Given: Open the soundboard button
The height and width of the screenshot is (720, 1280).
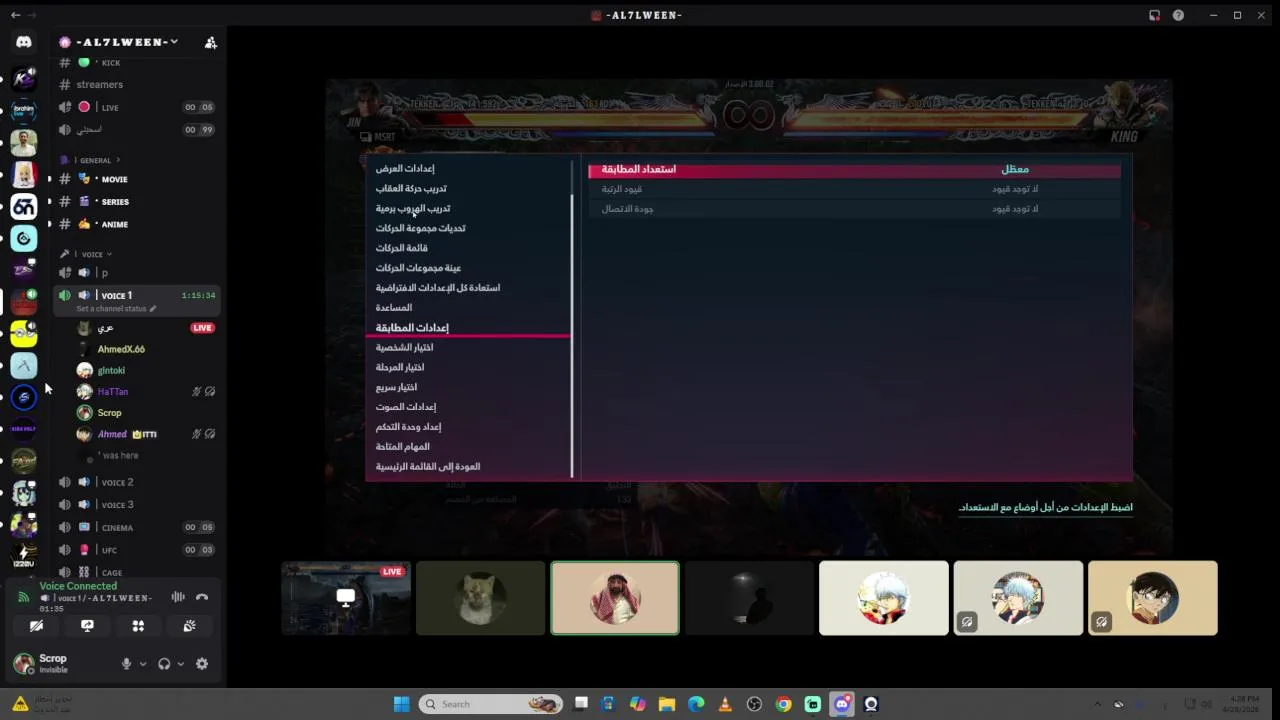Looking at the screenshot, I should [x=189, y=626].
